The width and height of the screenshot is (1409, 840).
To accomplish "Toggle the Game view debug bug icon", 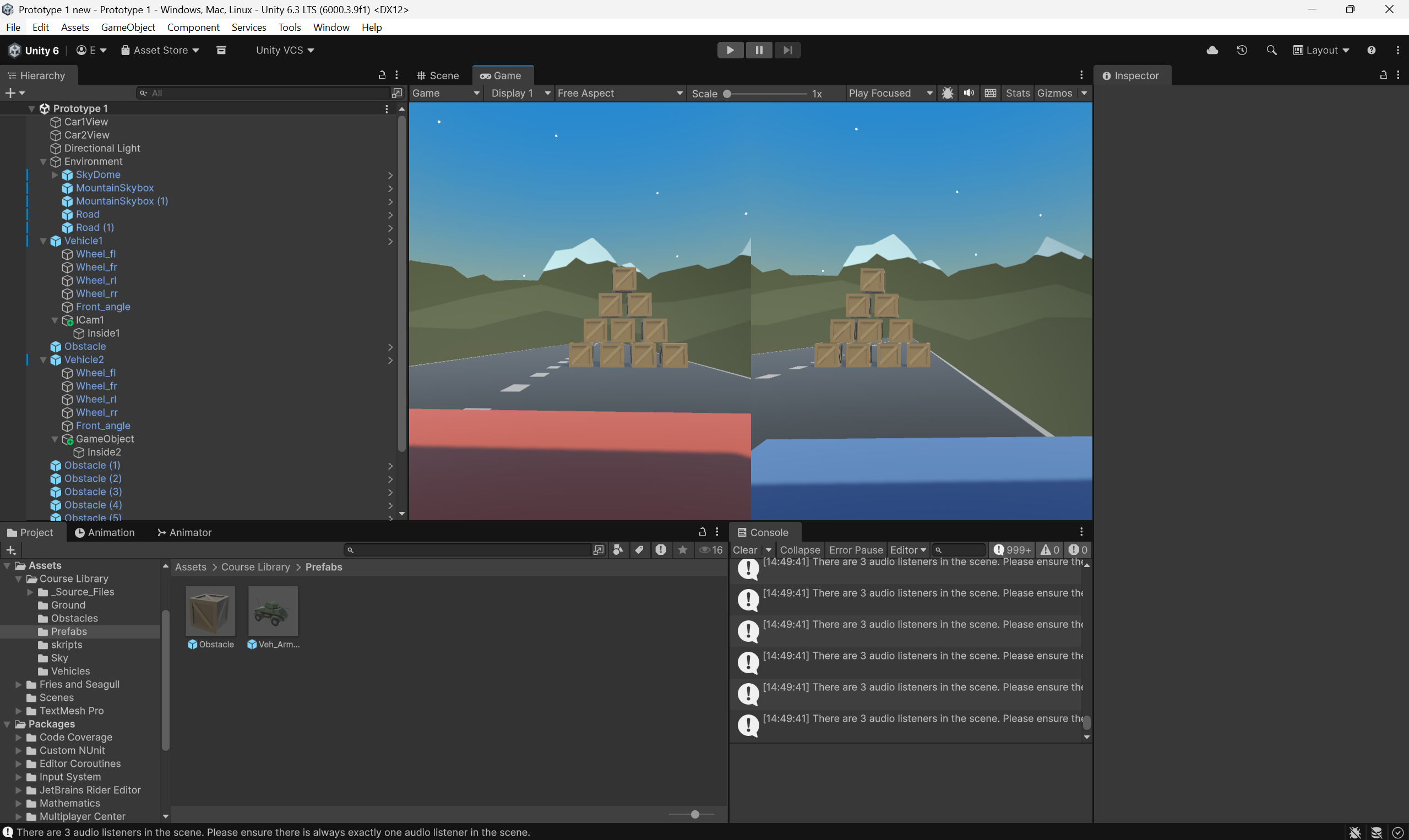I will point(947,94).
